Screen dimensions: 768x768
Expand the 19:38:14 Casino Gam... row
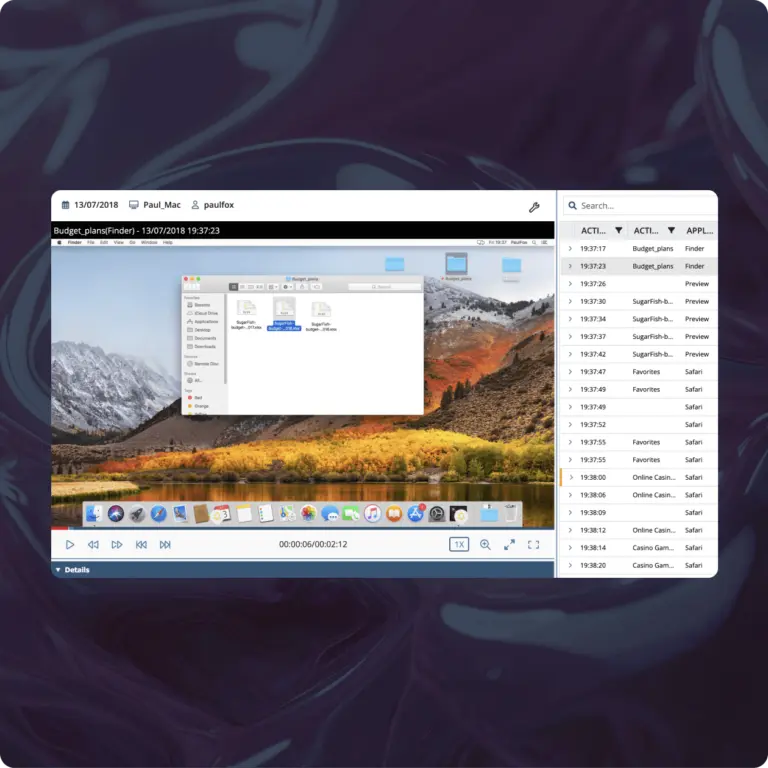[570, 548]
